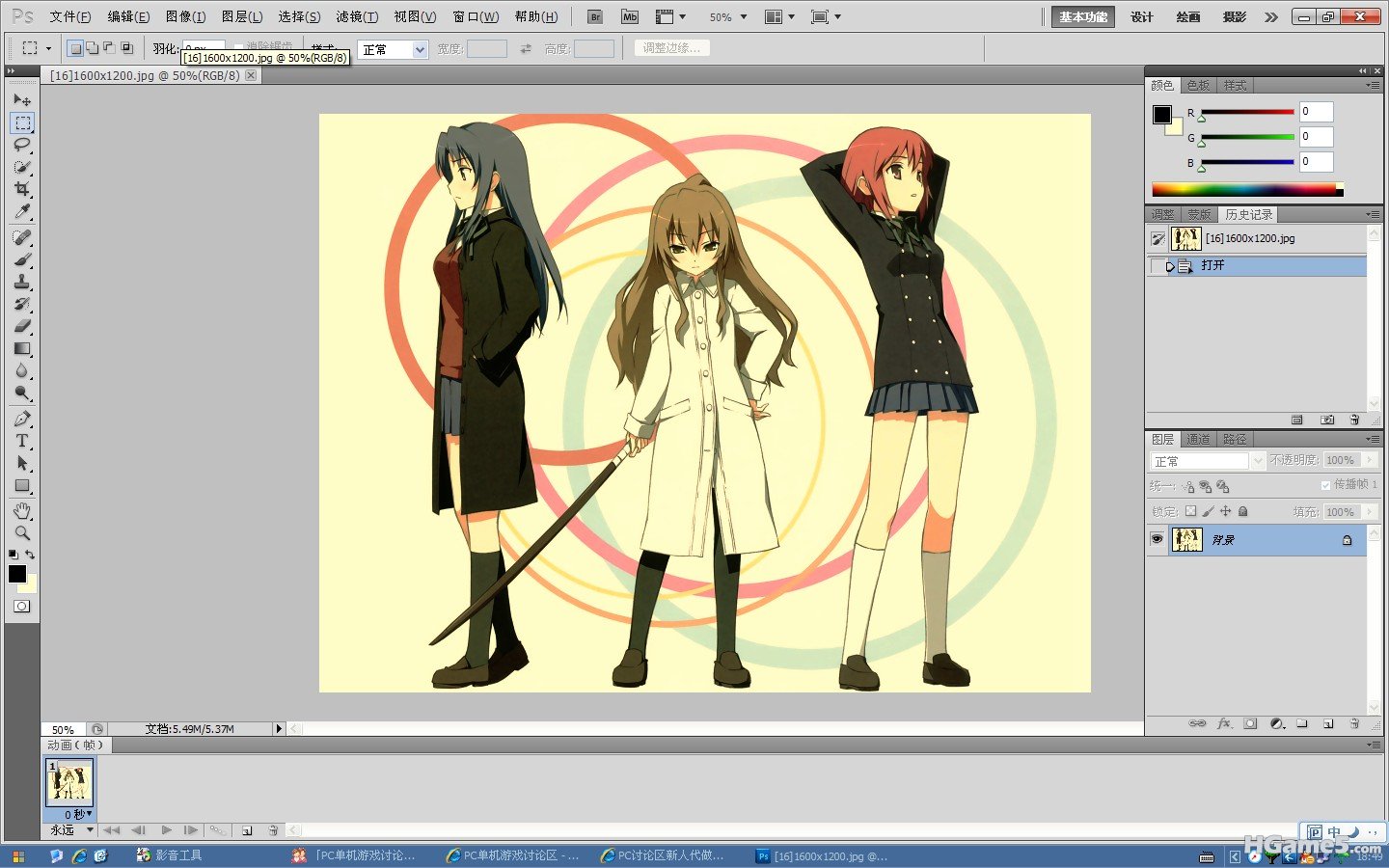
Task: Select the History Brush tool
Action: [22, 304]
